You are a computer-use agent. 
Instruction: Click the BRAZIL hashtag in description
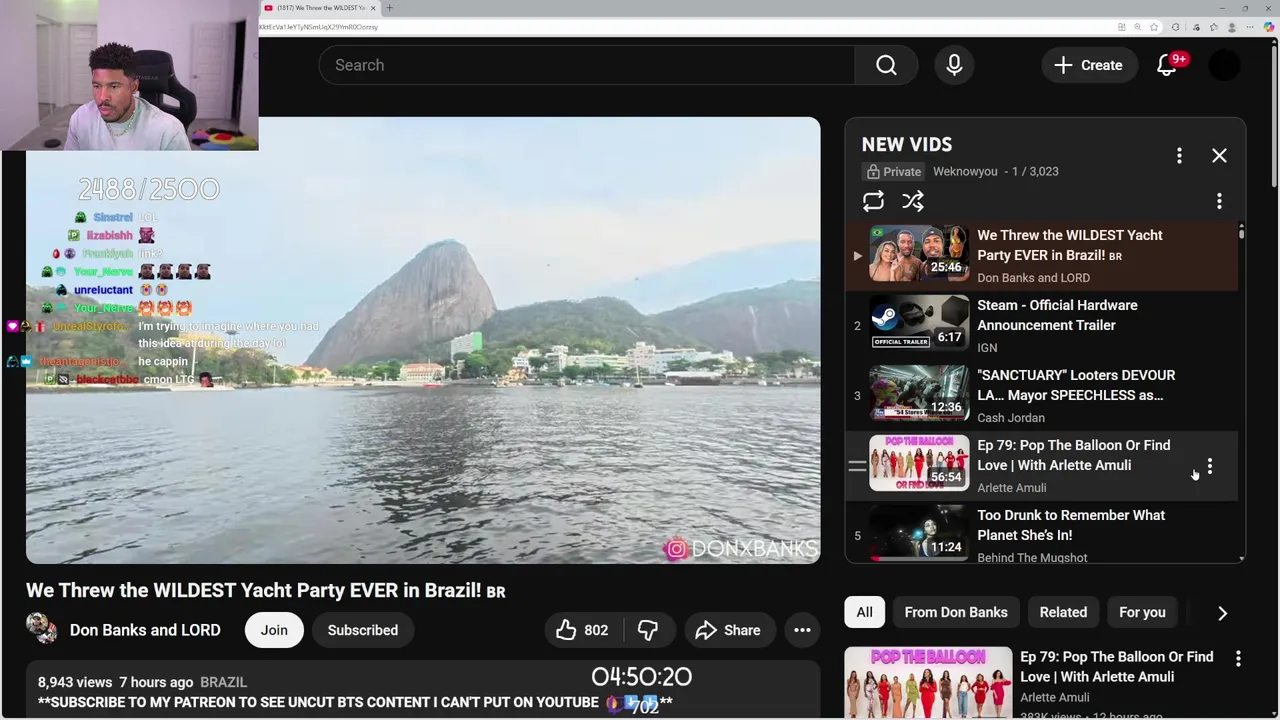223,682
